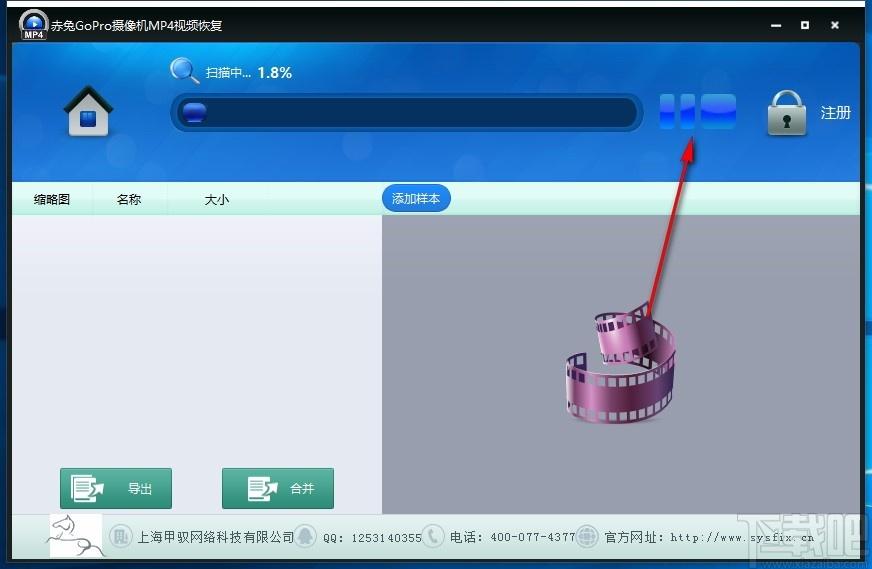The width and height of the screenshot is (872, 569).
Task: Click the phone number 400-077-4377
Action: click(532, 537)
